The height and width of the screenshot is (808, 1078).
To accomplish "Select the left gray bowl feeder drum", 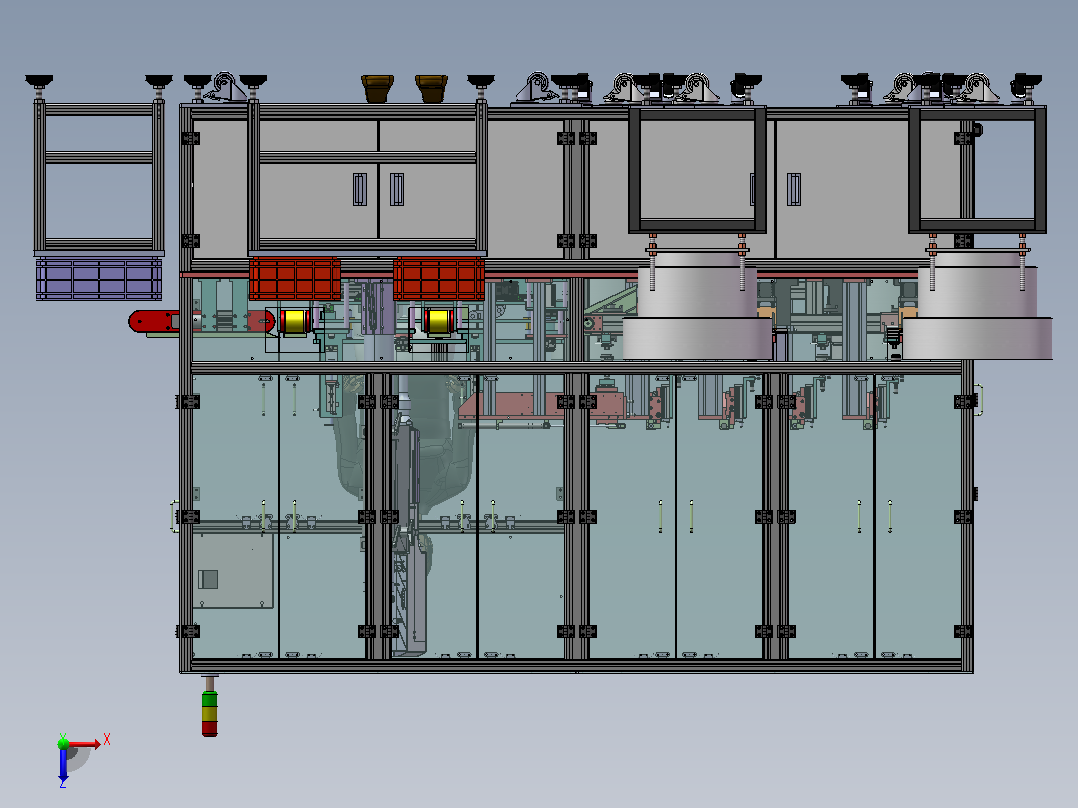I will tap(697, 305).
